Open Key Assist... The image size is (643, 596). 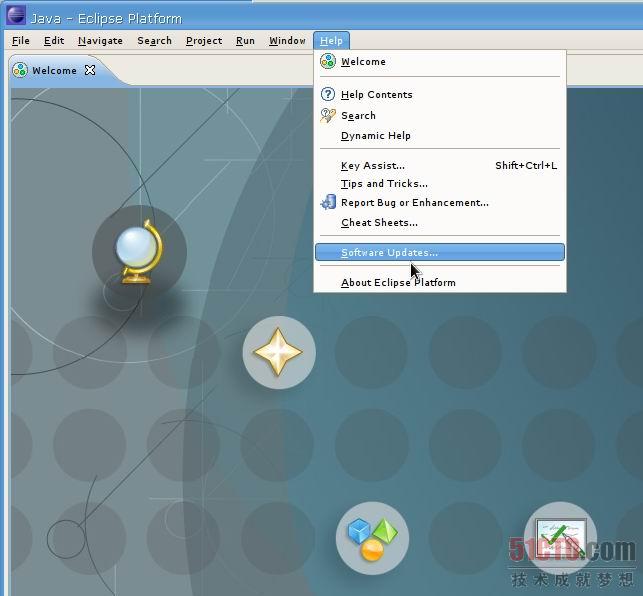(440, 165)
